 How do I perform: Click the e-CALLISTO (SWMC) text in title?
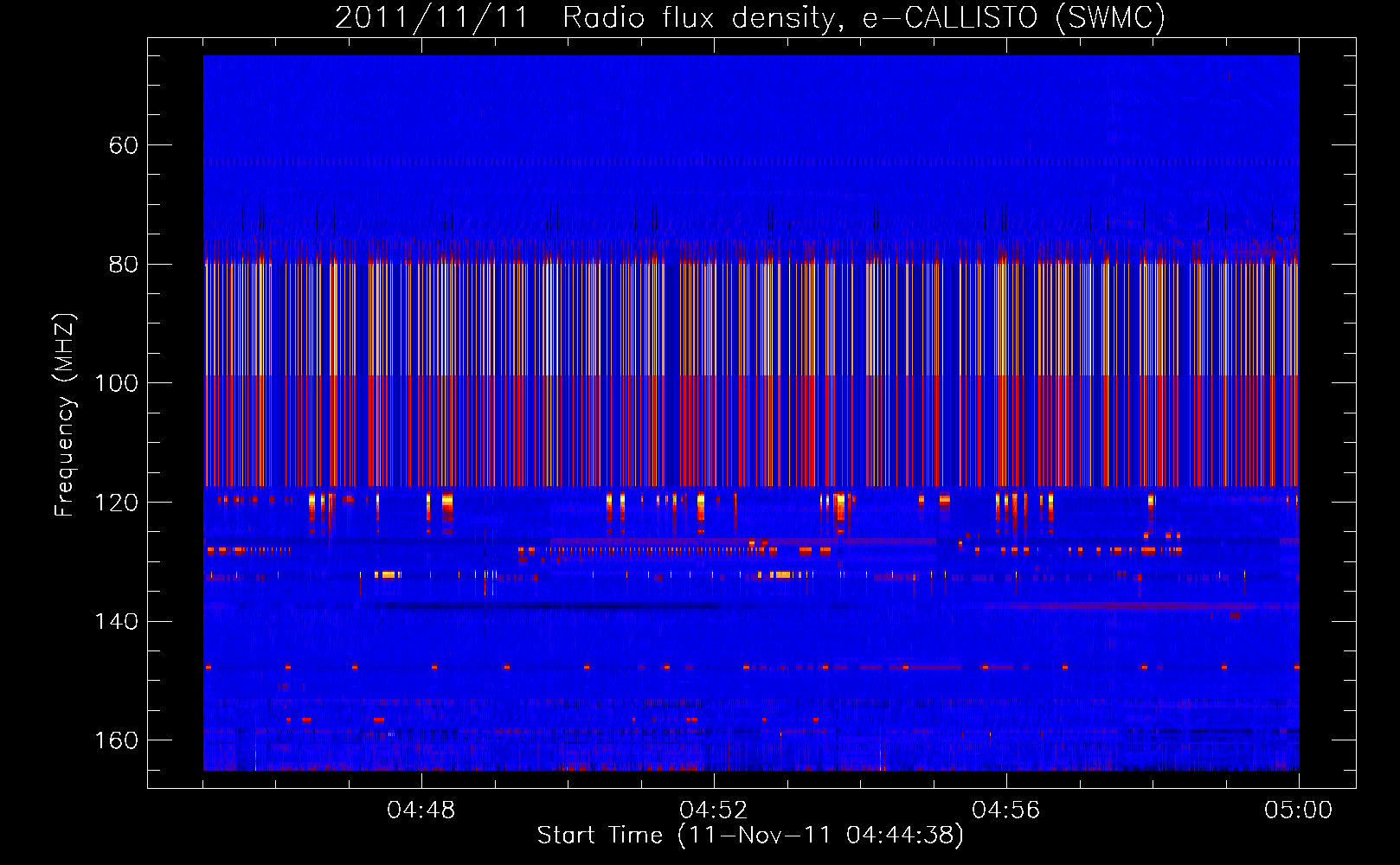(1014, 17)
